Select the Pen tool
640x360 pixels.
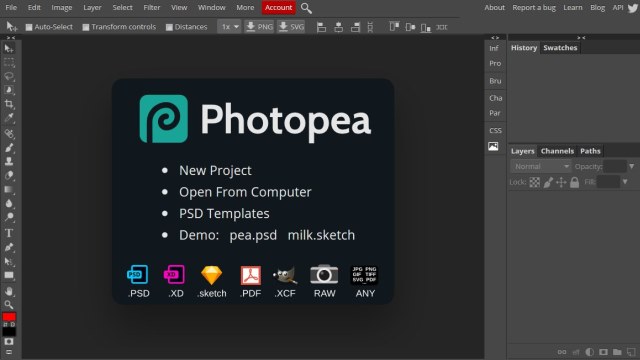click(x=9, y=247)
